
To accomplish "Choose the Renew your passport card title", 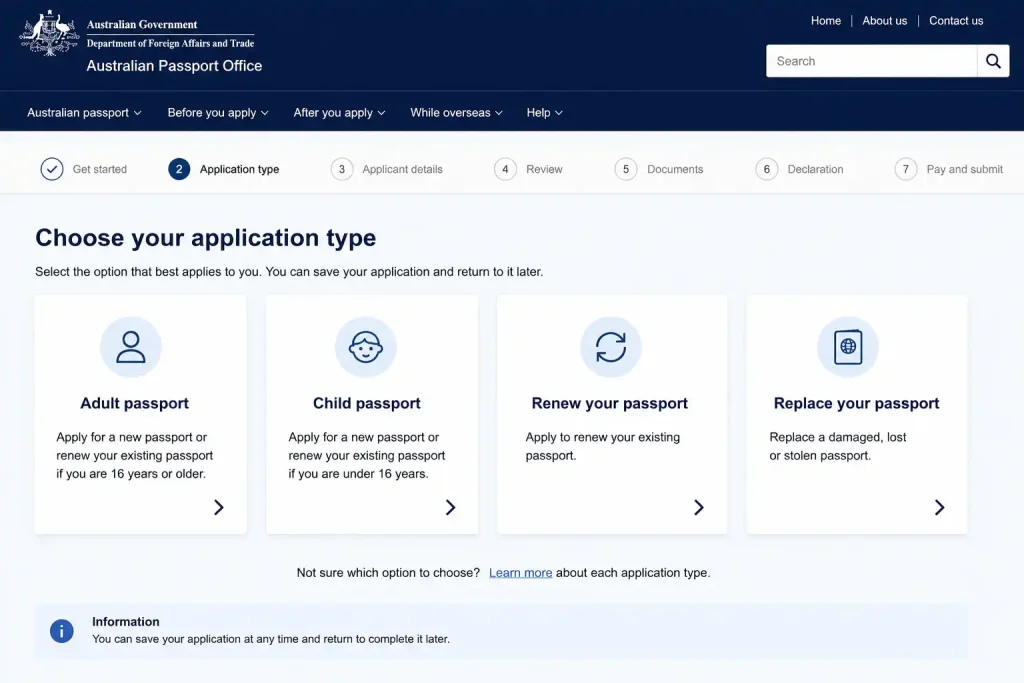I will click(610, 404).
